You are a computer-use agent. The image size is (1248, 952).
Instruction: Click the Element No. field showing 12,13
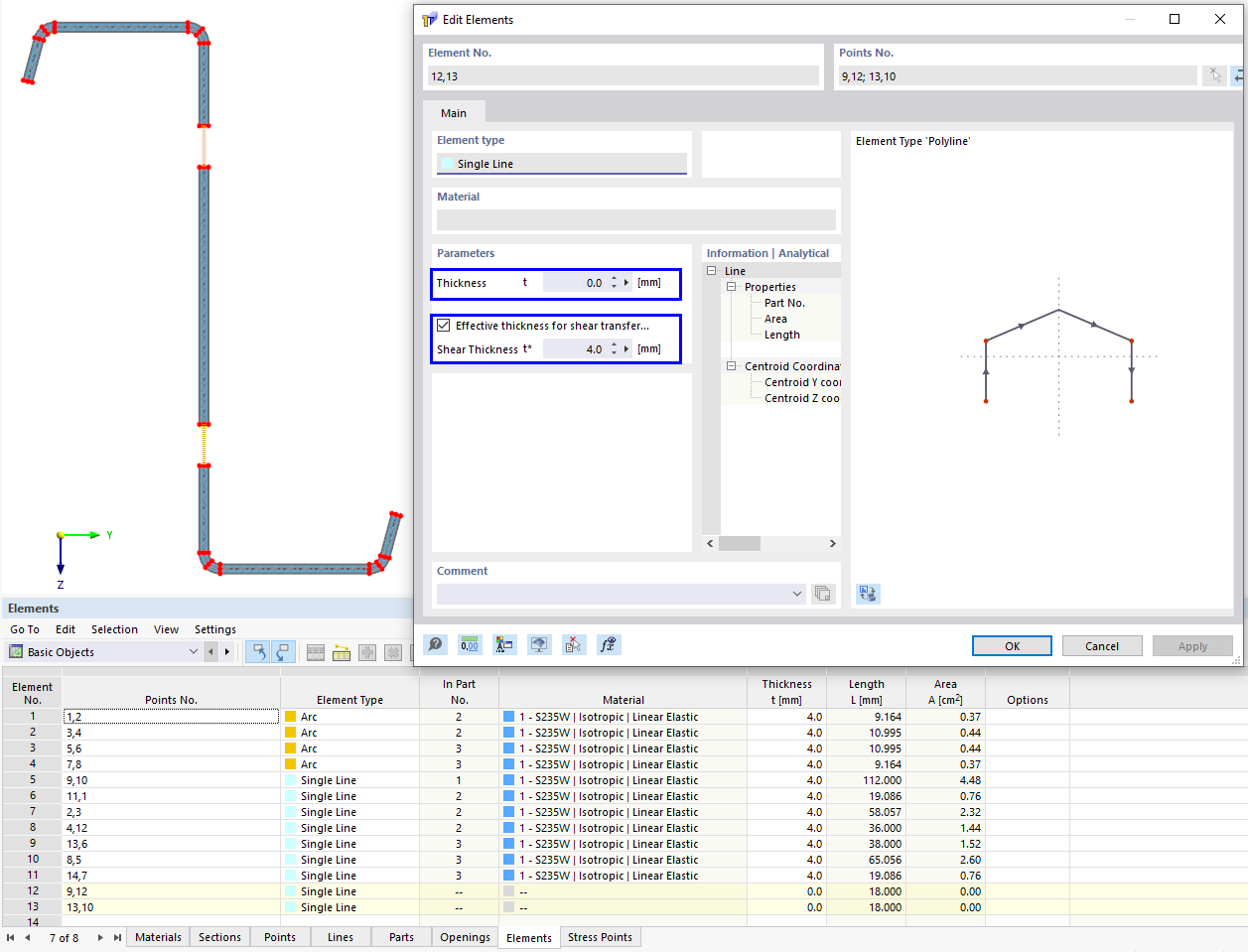pyautogui.click(x=623, y=76)
